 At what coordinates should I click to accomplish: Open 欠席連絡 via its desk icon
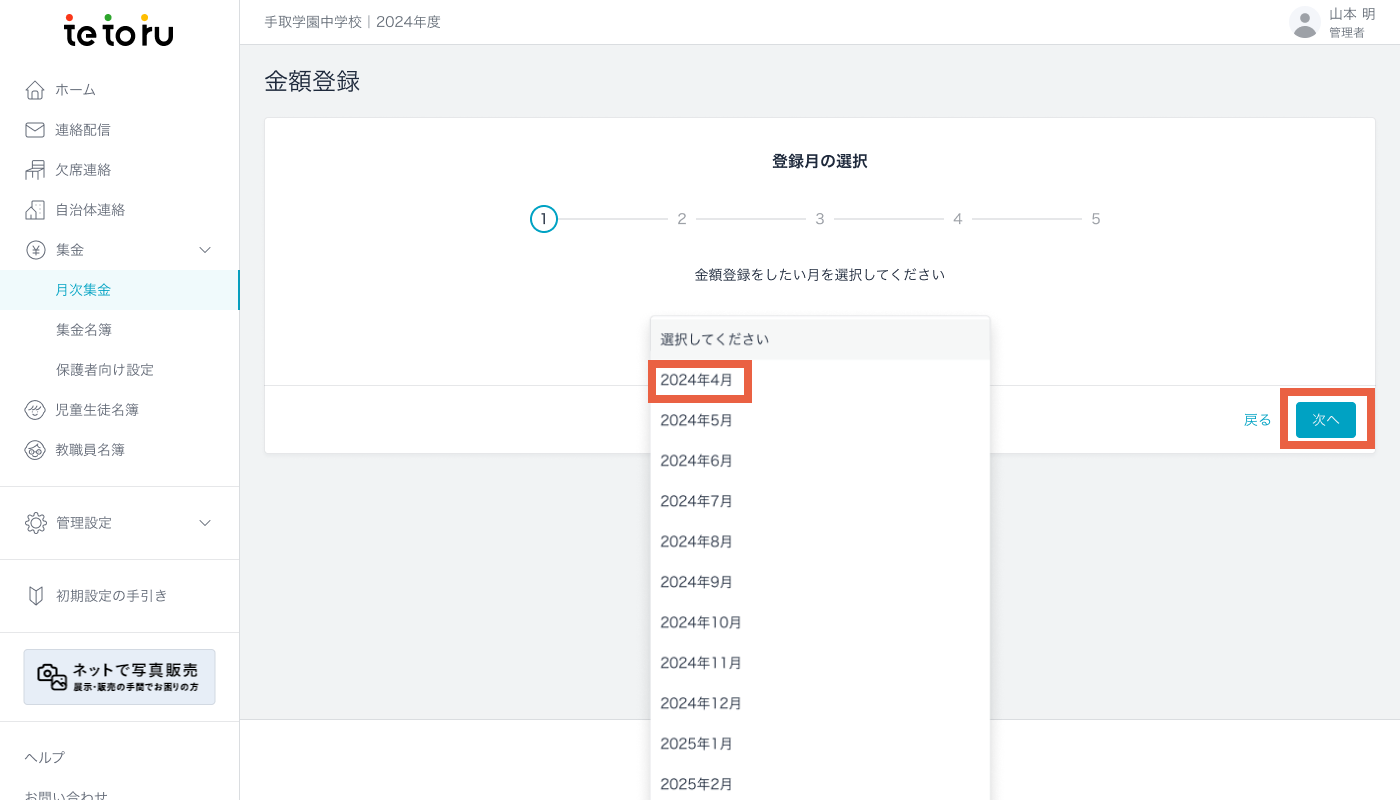(35, 170)
